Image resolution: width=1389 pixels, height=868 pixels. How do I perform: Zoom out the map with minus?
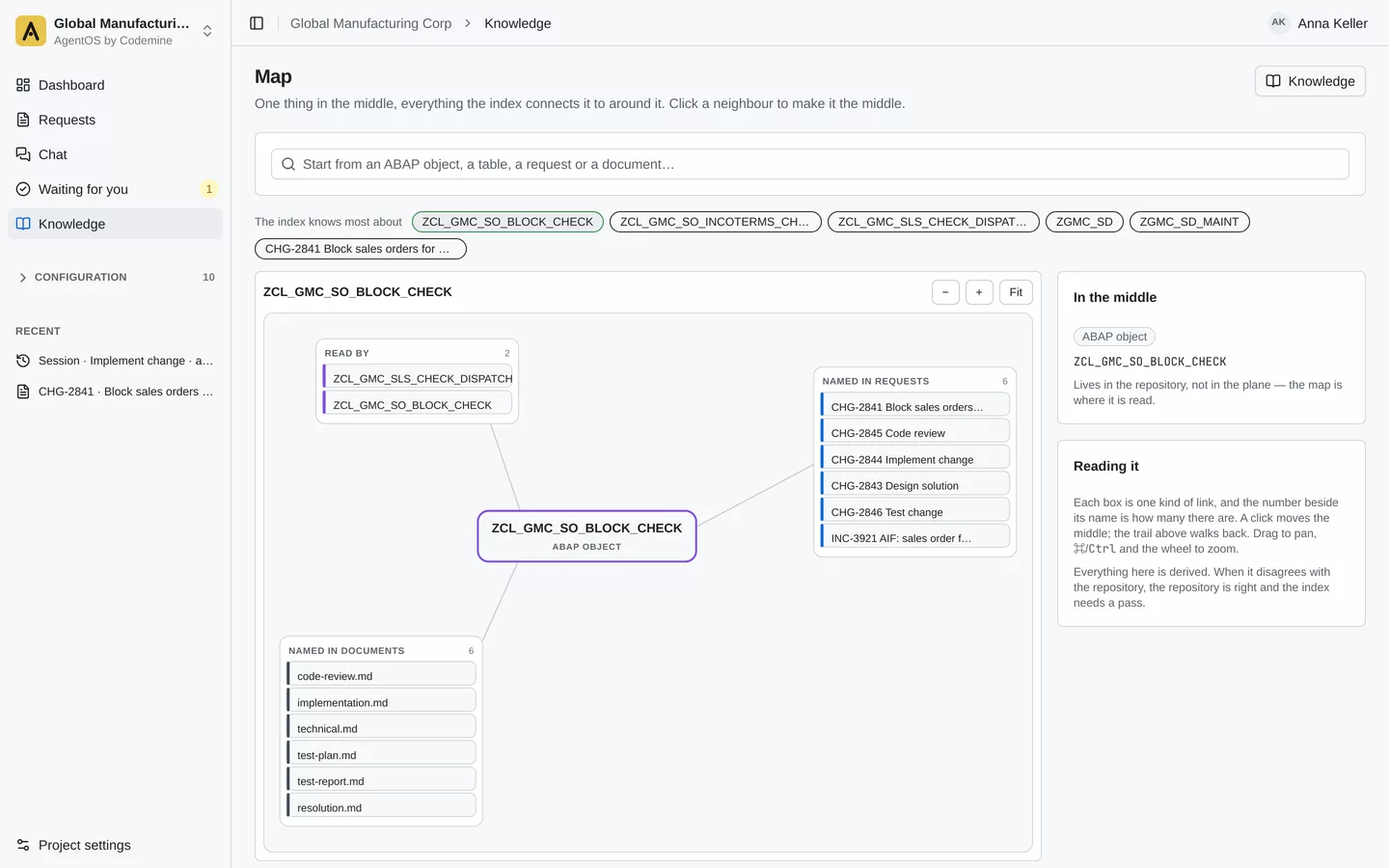945,292
